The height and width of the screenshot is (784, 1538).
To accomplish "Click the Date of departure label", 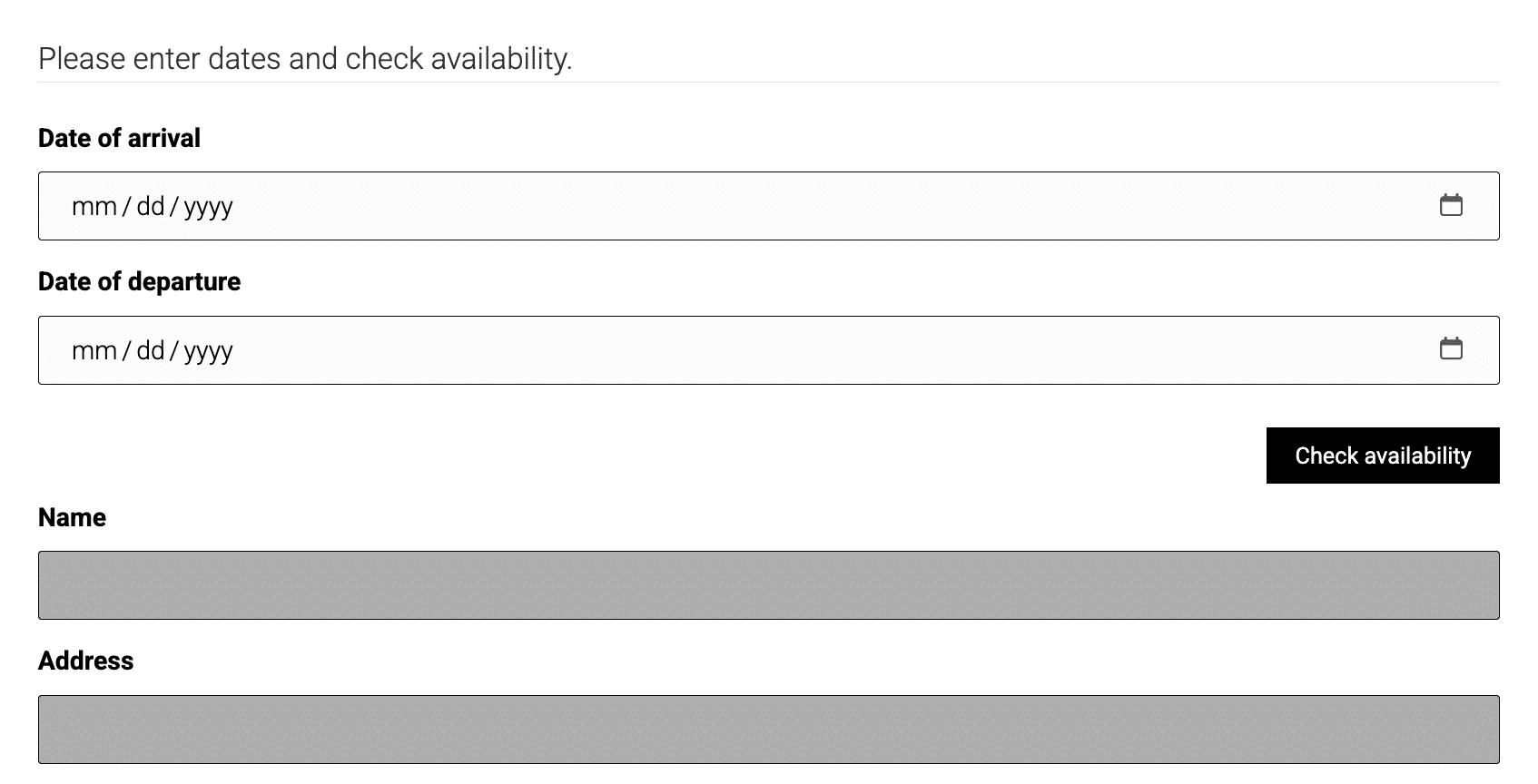I will 139,281.
